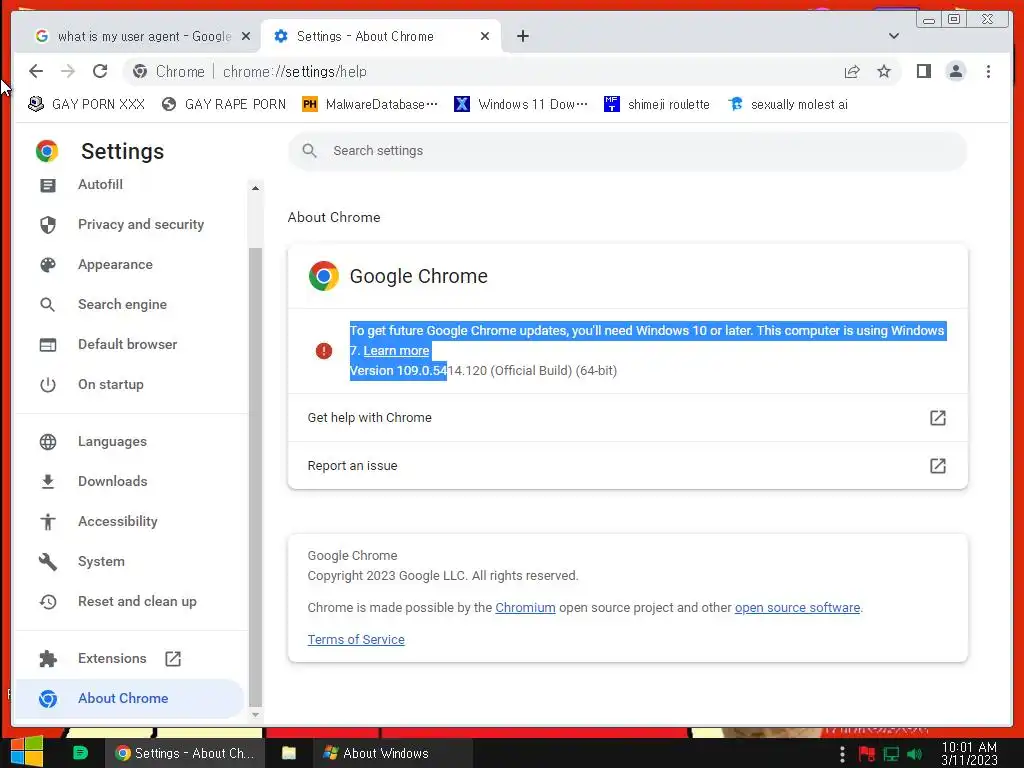The width and height of the screenshot is (1024, 768).
Task: Open Report an issue
Action: [627, 466]
